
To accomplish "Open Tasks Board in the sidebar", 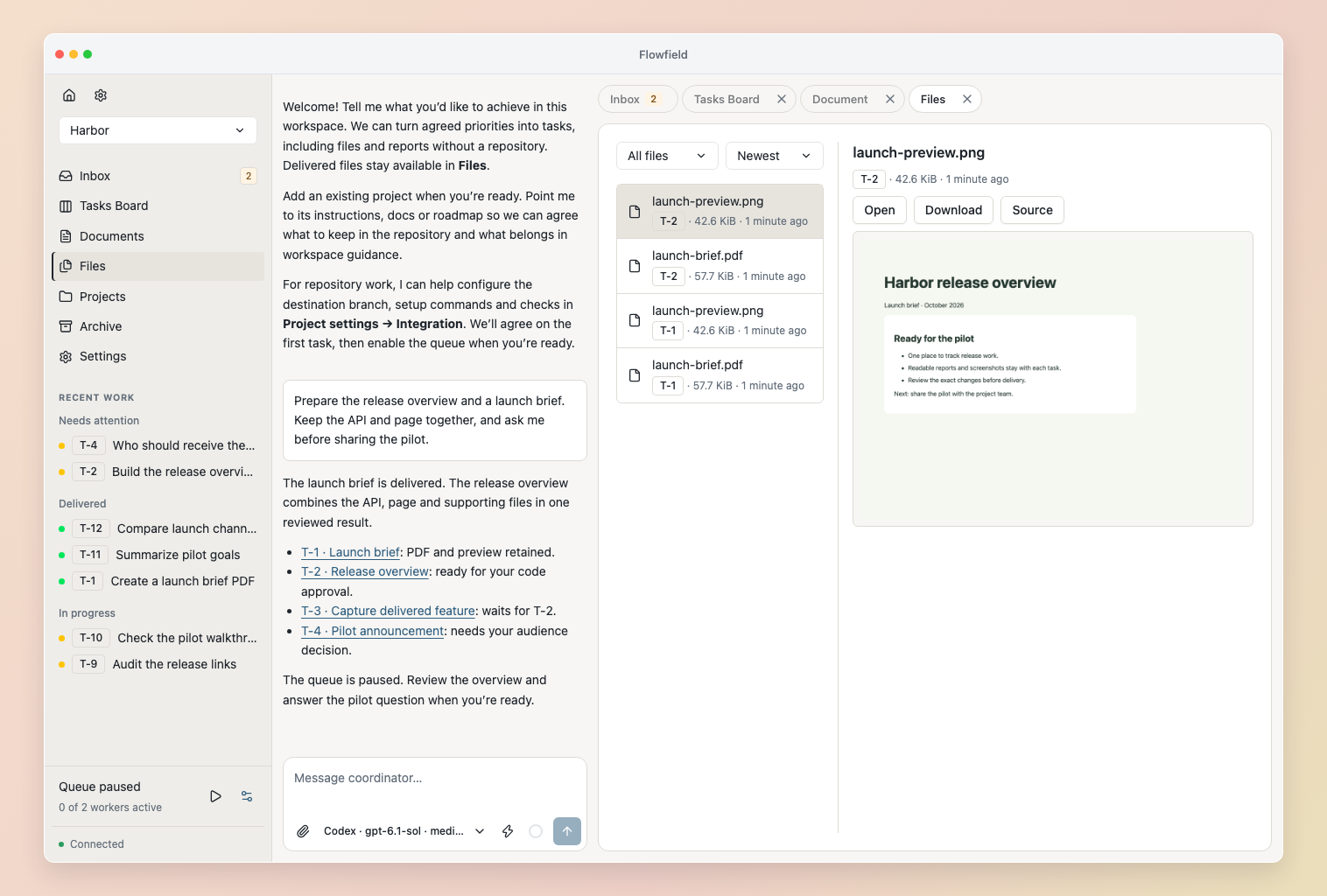I will point(158,206).
